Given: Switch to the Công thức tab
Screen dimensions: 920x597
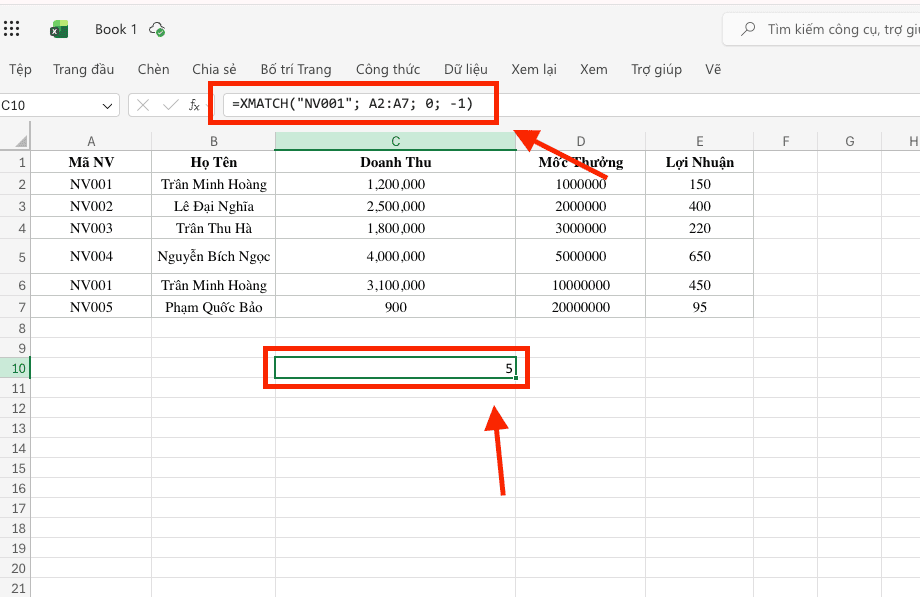Looking at the screenshot, I should coord(388,69).
